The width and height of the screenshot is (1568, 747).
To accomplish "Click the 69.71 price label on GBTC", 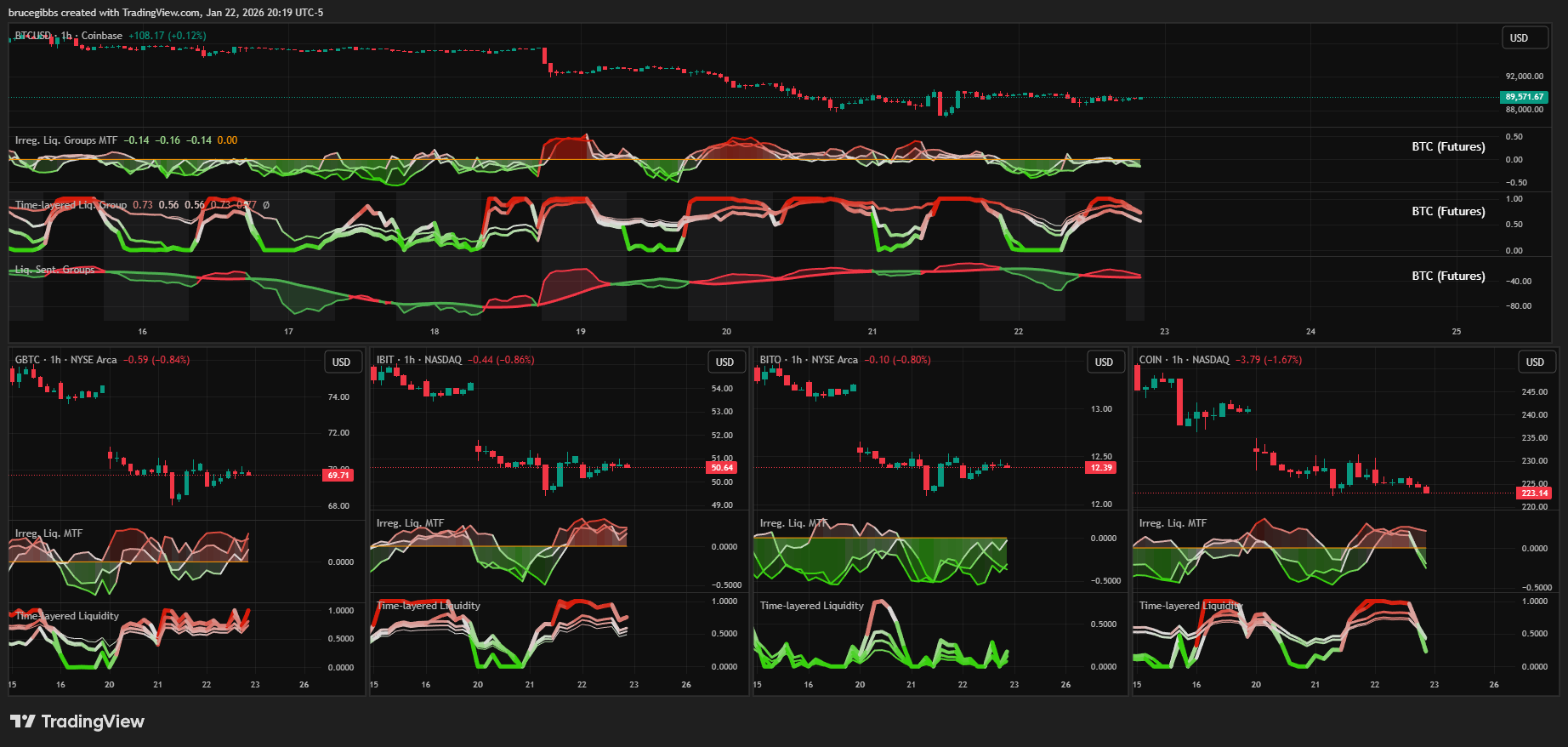I will coord(338,476).
